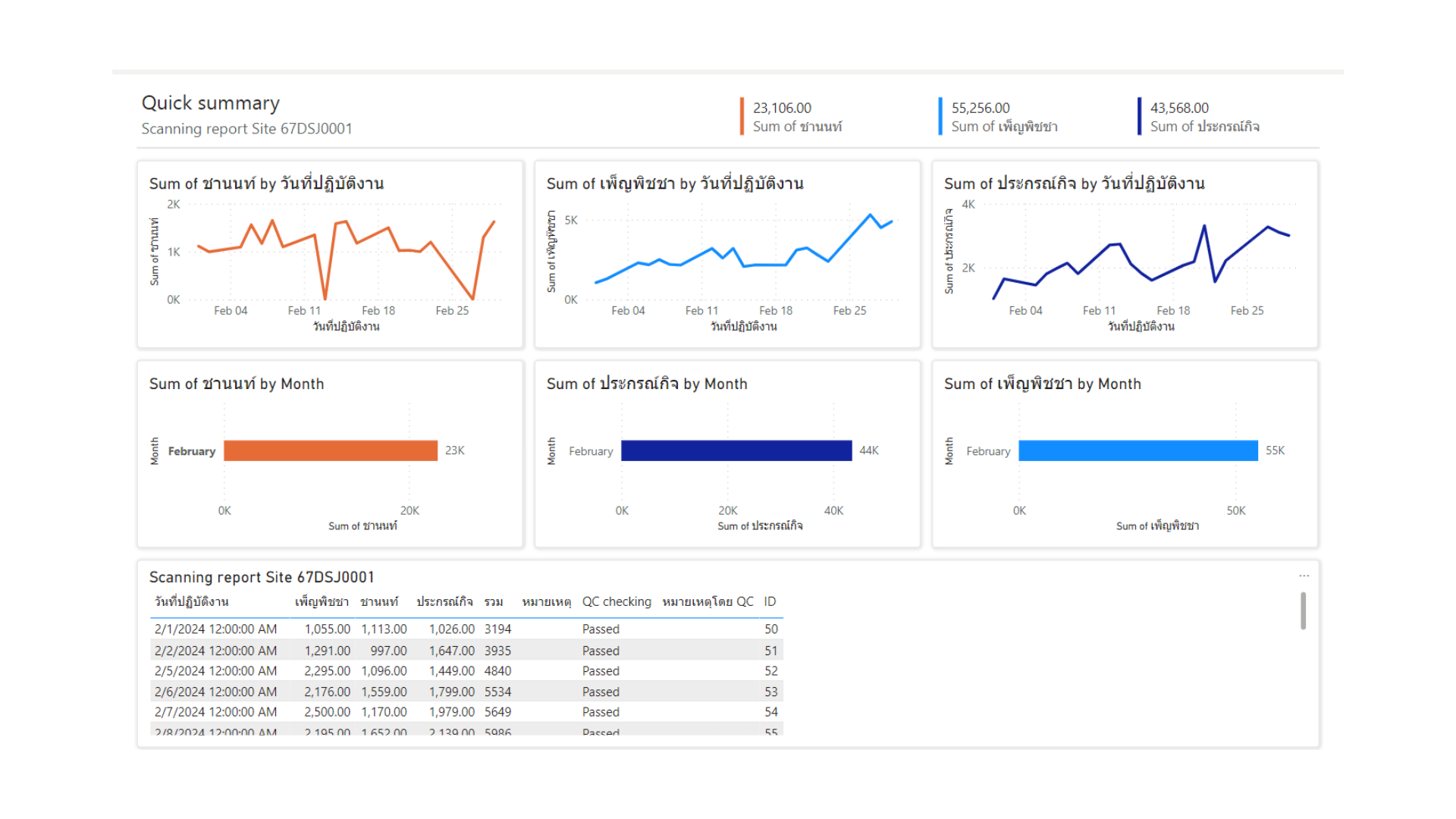Click the รวม column header
Viewport: 1456px width, 819px height.
494,601
